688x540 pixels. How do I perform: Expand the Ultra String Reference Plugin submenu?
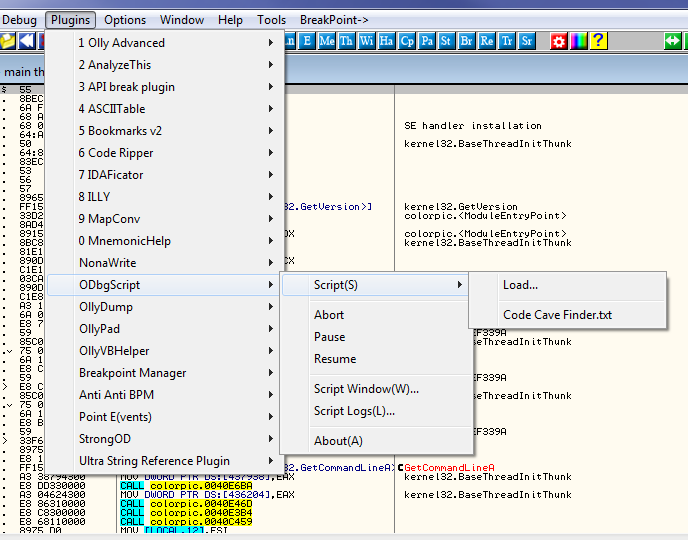[165, 461]
